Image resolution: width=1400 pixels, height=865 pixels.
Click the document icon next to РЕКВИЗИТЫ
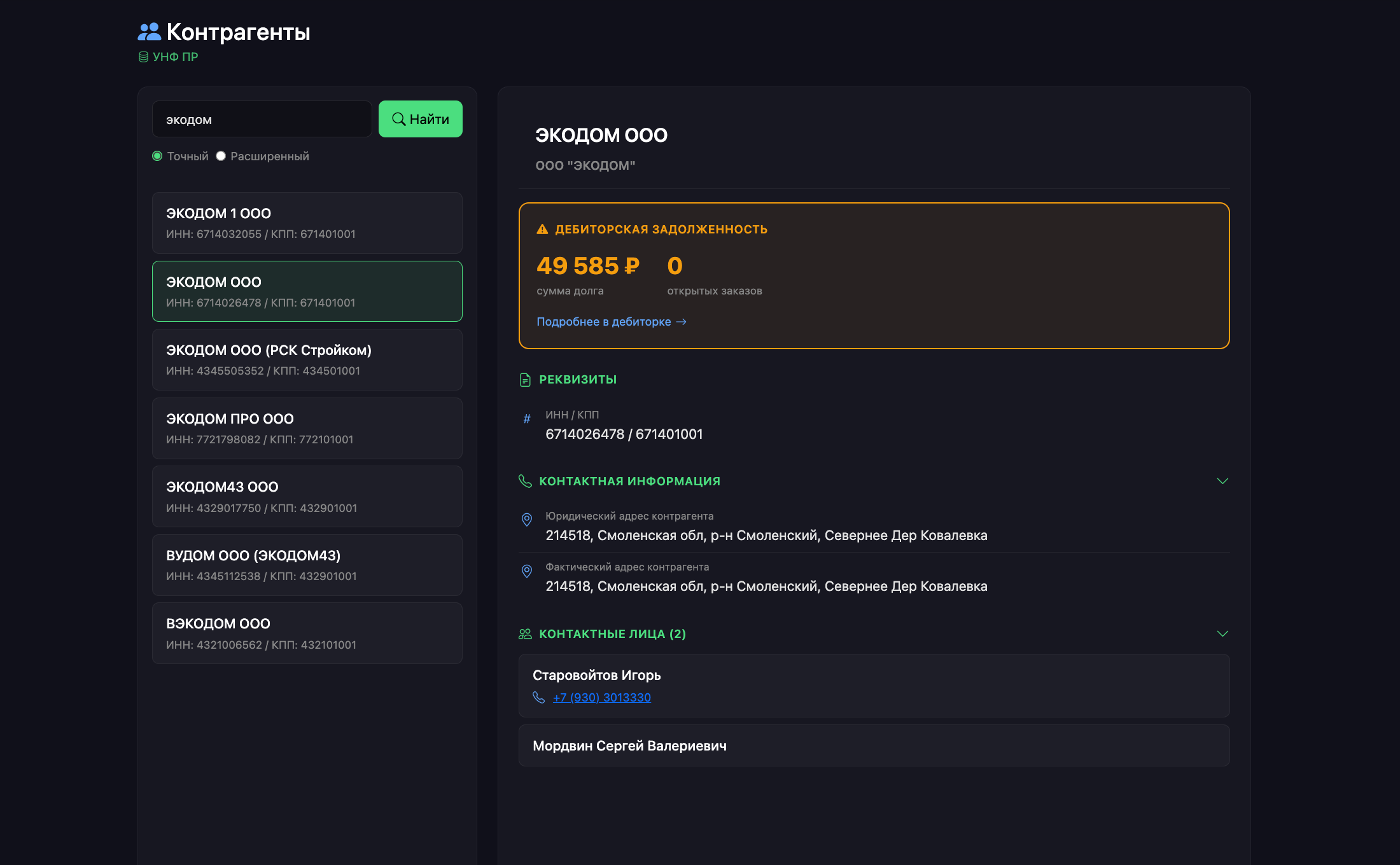524,379
